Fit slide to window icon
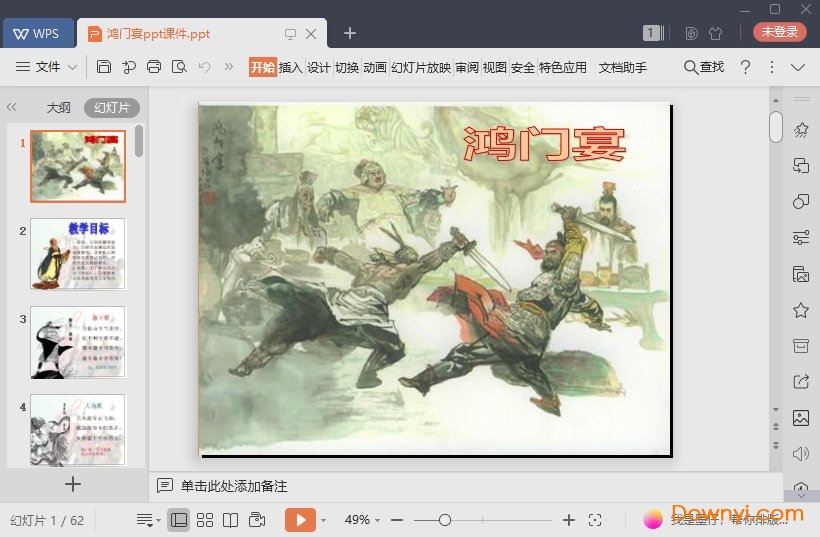This screenshot has width=820, height=537. click(595, 520)
